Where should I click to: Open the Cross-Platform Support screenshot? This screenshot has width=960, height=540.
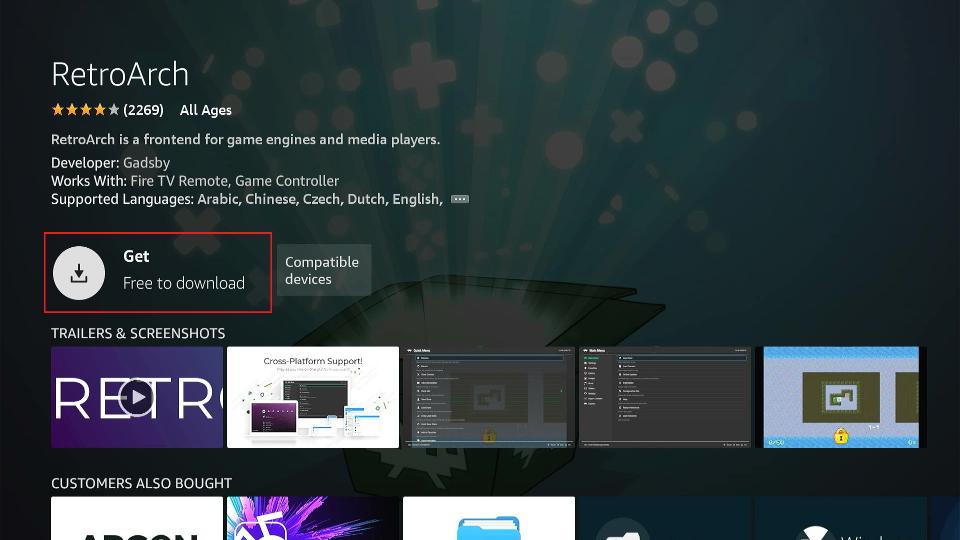313,397
